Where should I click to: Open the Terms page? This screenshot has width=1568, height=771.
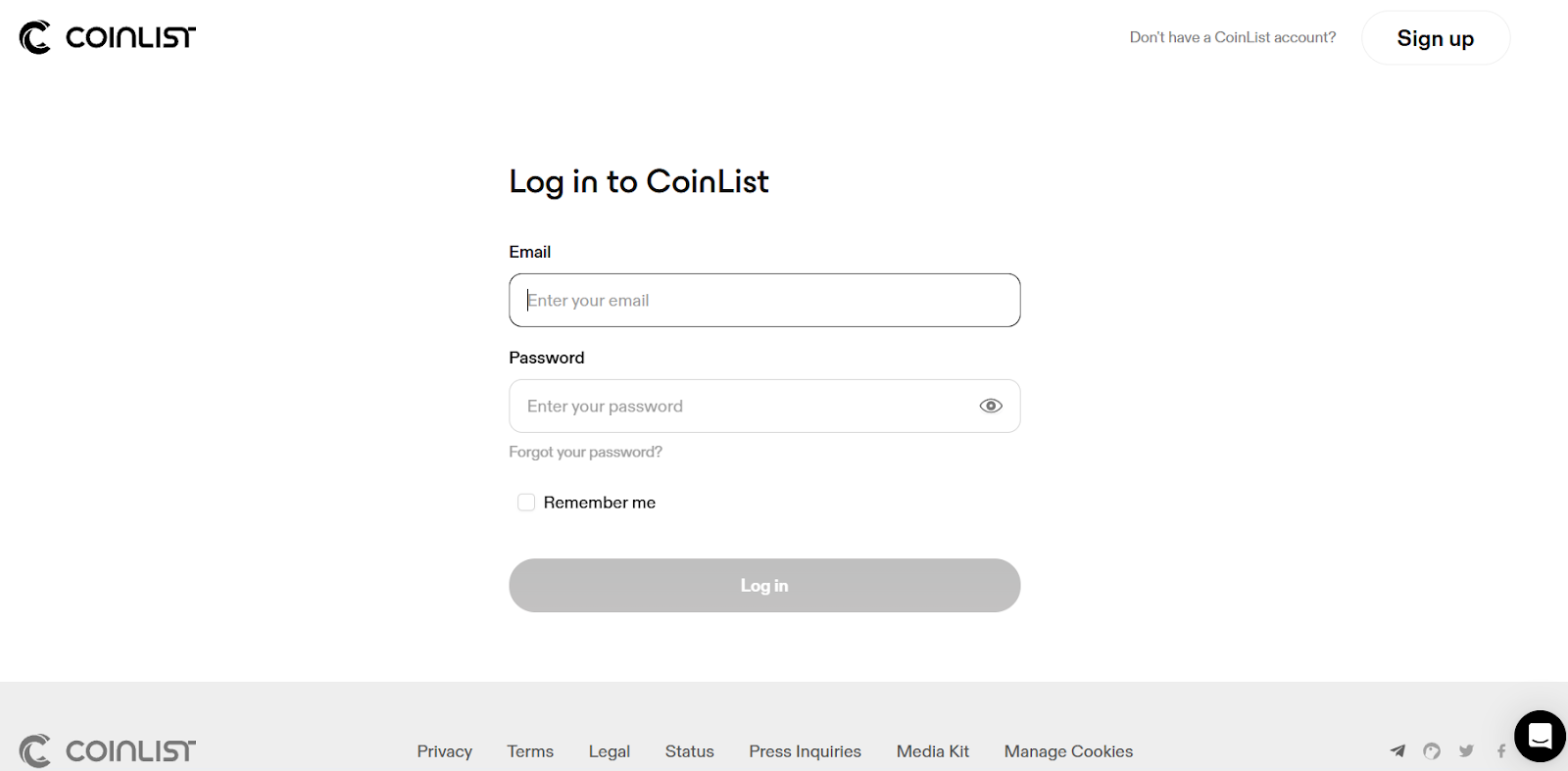point(529,750)
